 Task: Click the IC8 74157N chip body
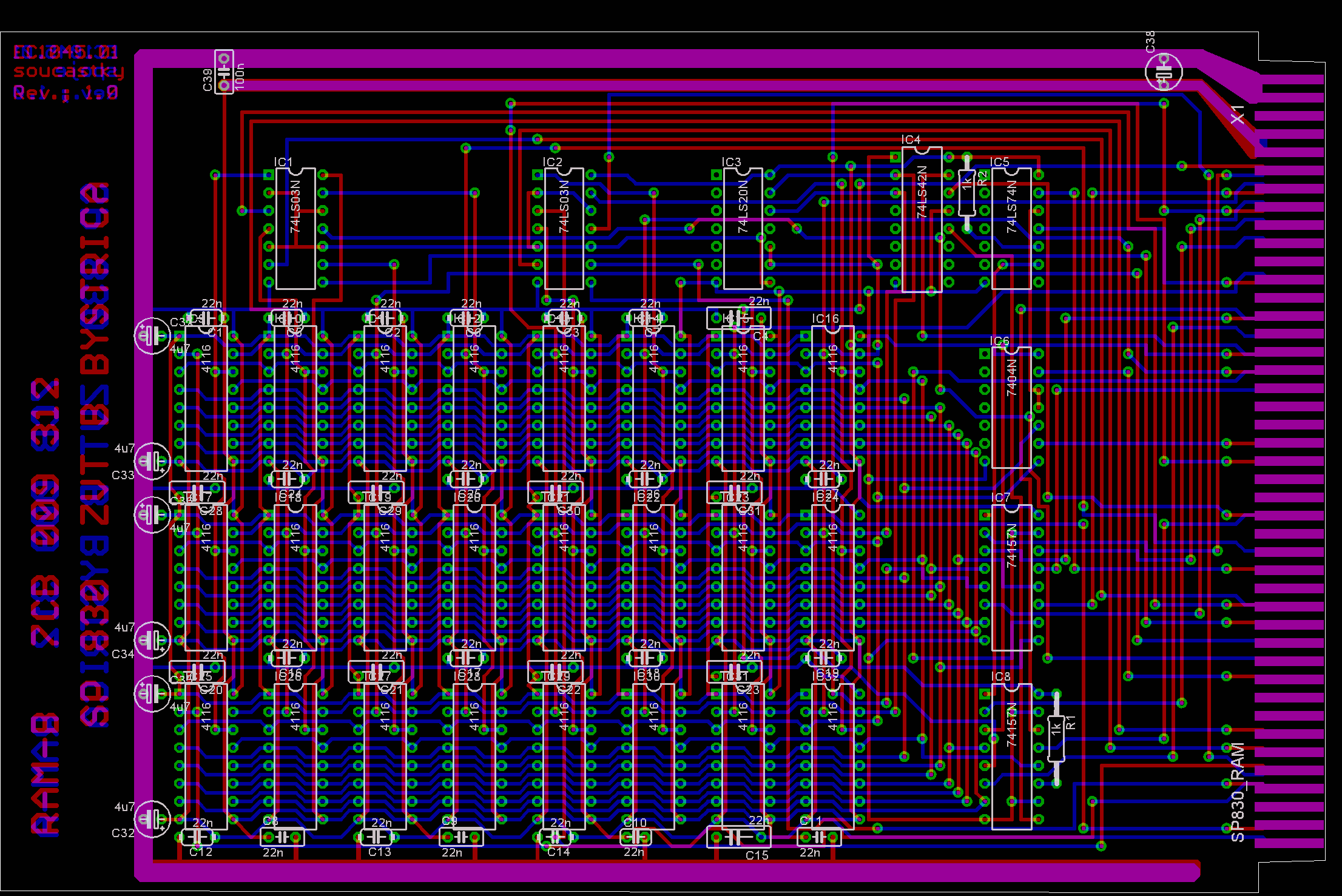click(x=1011, y=756)
